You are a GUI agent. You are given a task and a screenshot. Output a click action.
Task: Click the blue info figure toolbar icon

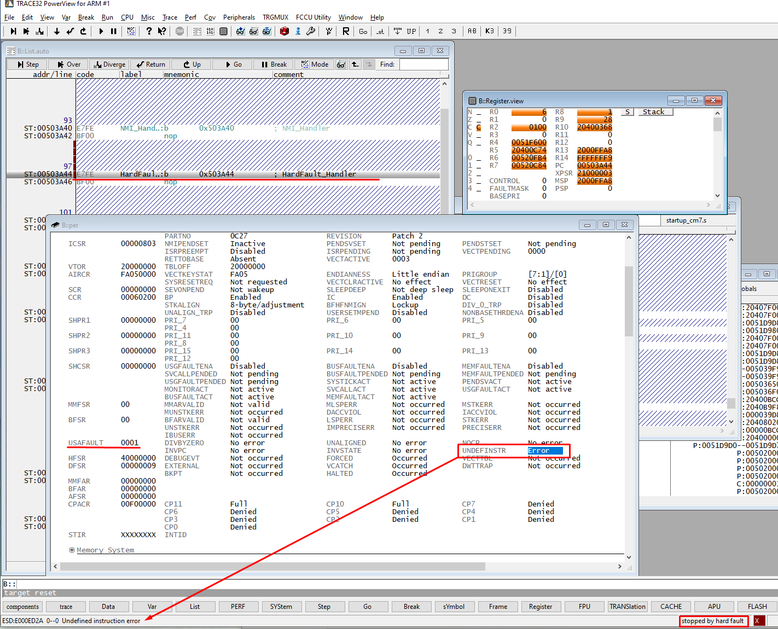point(298,31)
